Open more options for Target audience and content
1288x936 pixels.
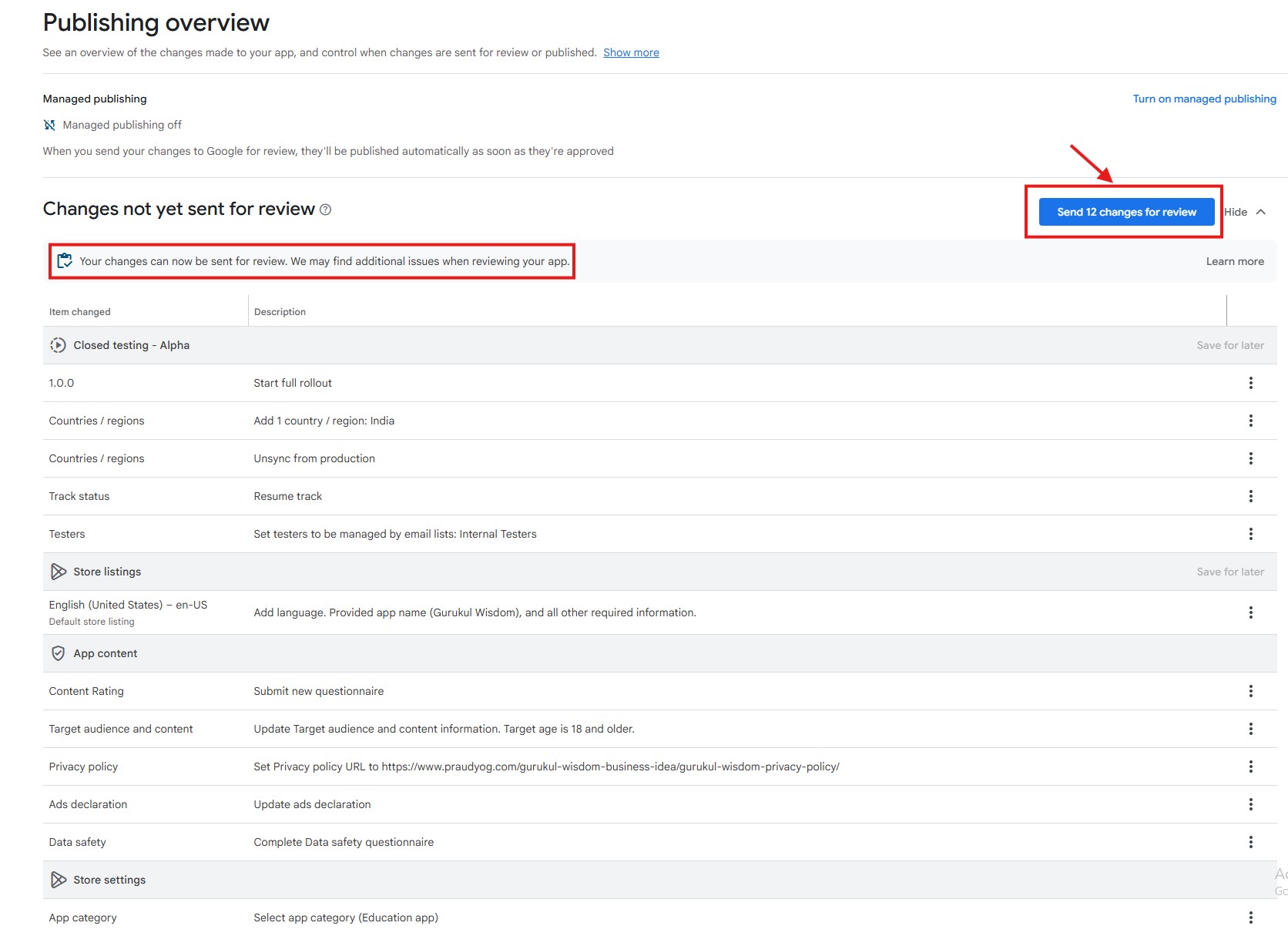[1250, 729]
